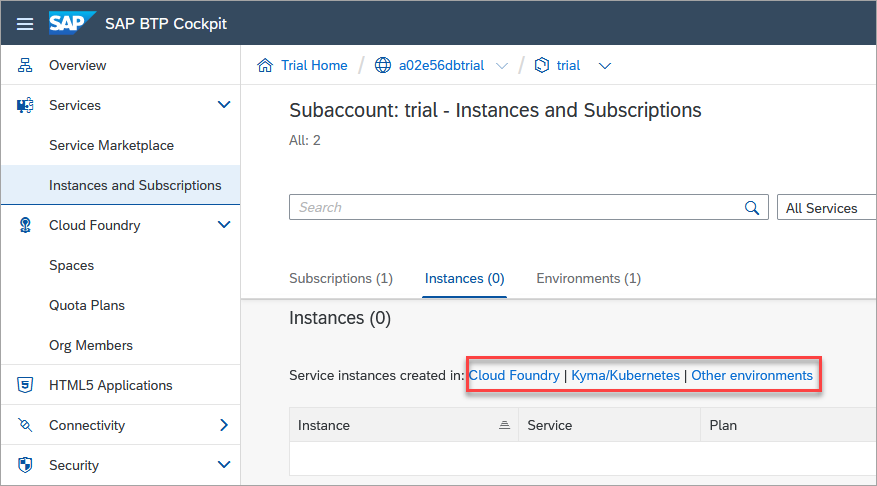
Task: Collapse the Cloud Foundry section chevron
Action: click(224, 225)
